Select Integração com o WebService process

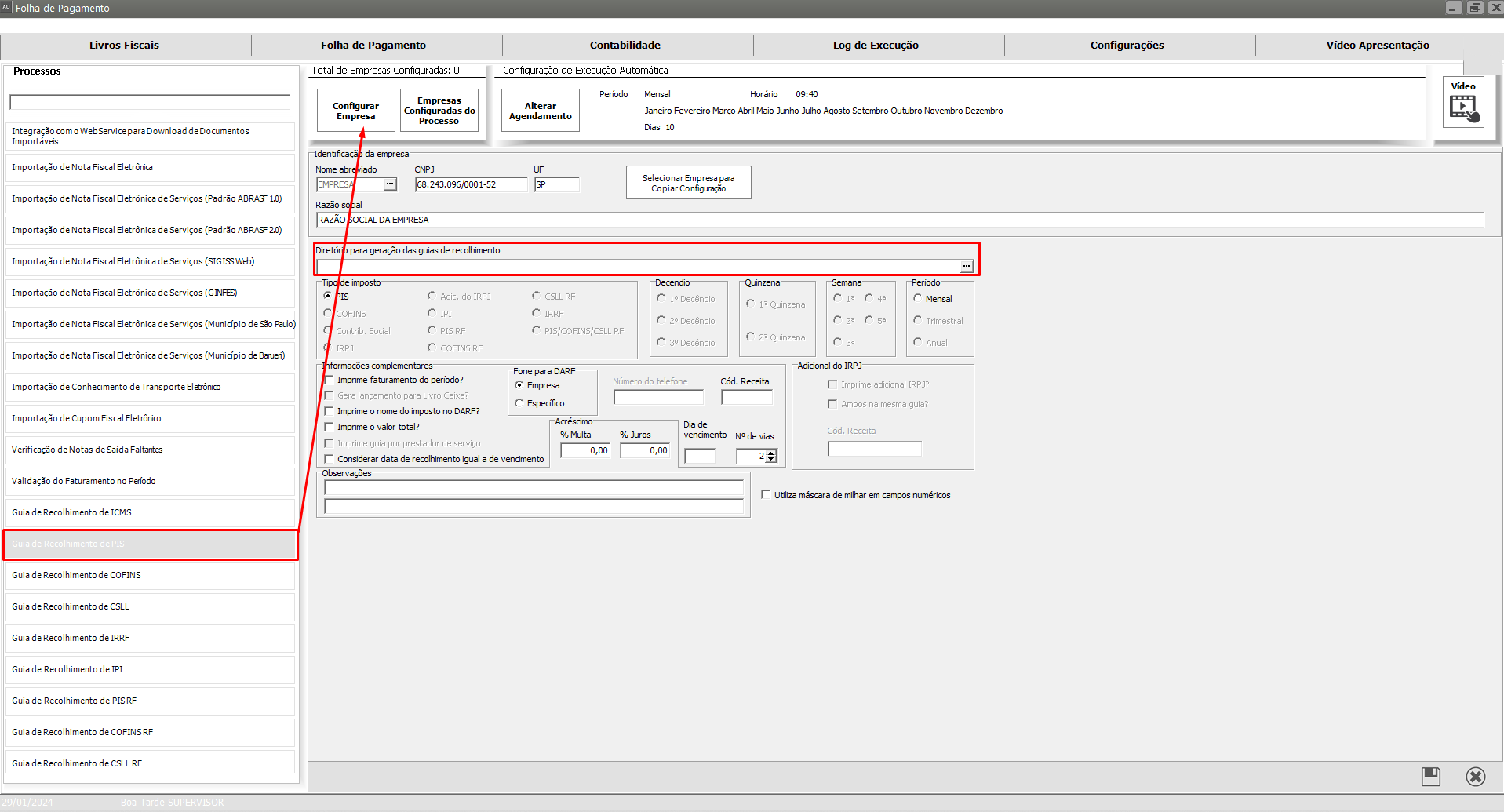(x=150, y=137)
